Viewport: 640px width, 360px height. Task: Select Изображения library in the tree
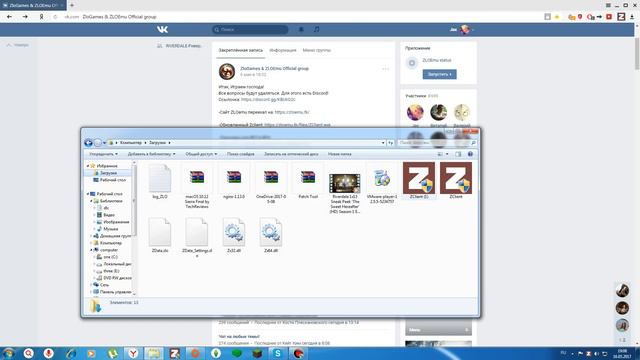113,222
